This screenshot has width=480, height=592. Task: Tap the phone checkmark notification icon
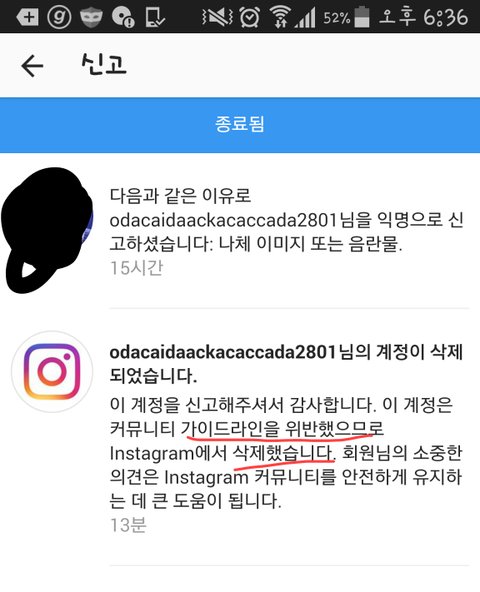click(x=155, y=17)
